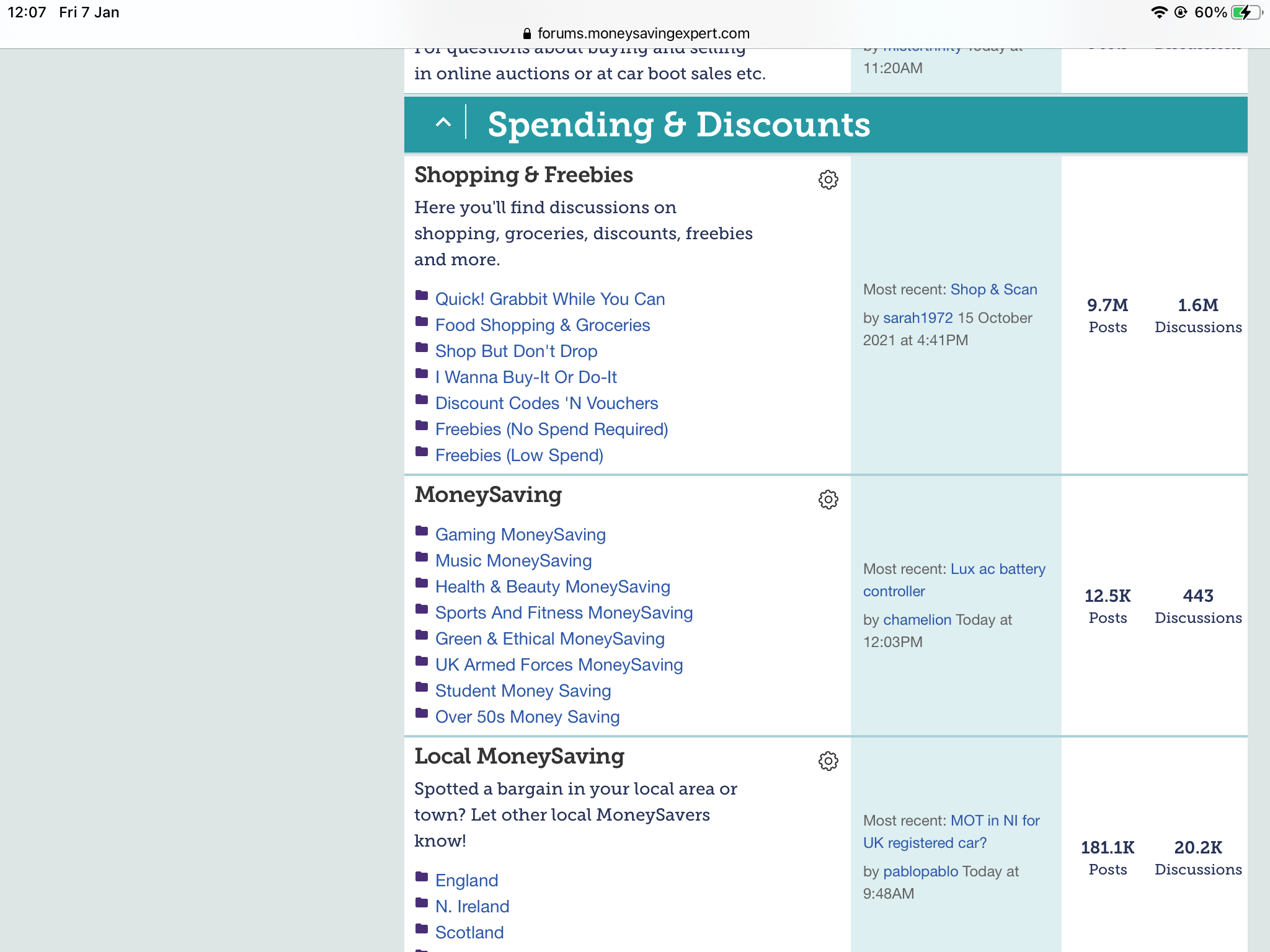Image resolution: width=1270 pixels, height=952 pixels.
Task: Click folder icon beside Shop But Don't Drop
Action: (422, 347)
